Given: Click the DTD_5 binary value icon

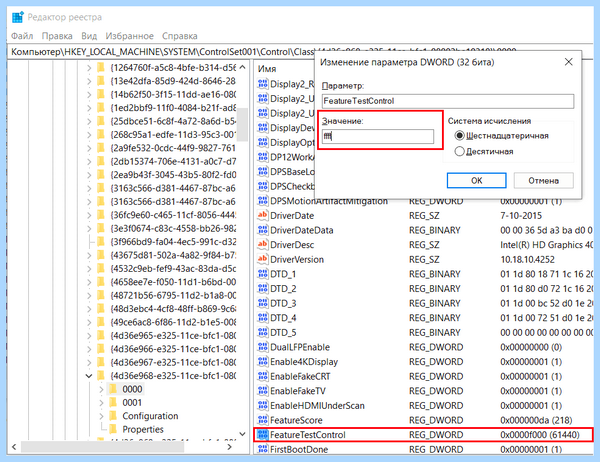Looking at the screenshot, I should (x=262, y=332).
